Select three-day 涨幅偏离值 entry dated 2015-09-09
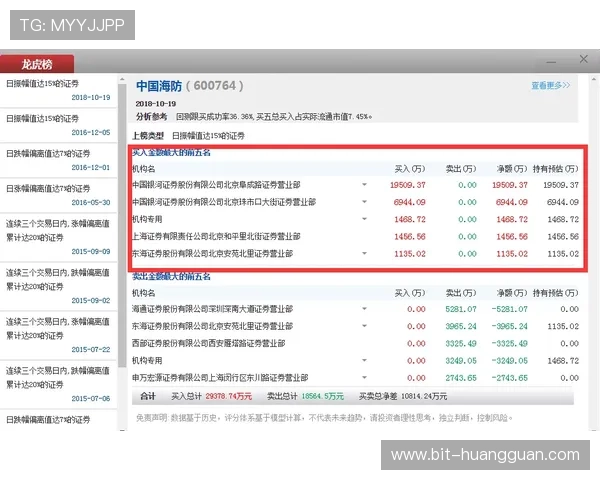The height and width of the screenshot is (480, 600). click(x=58, y=237)
